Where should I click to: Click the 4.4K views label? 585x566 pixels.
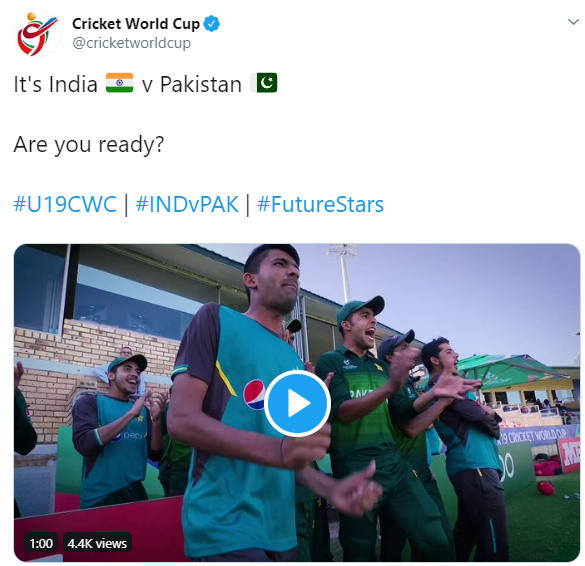click(x=97, y=543)
